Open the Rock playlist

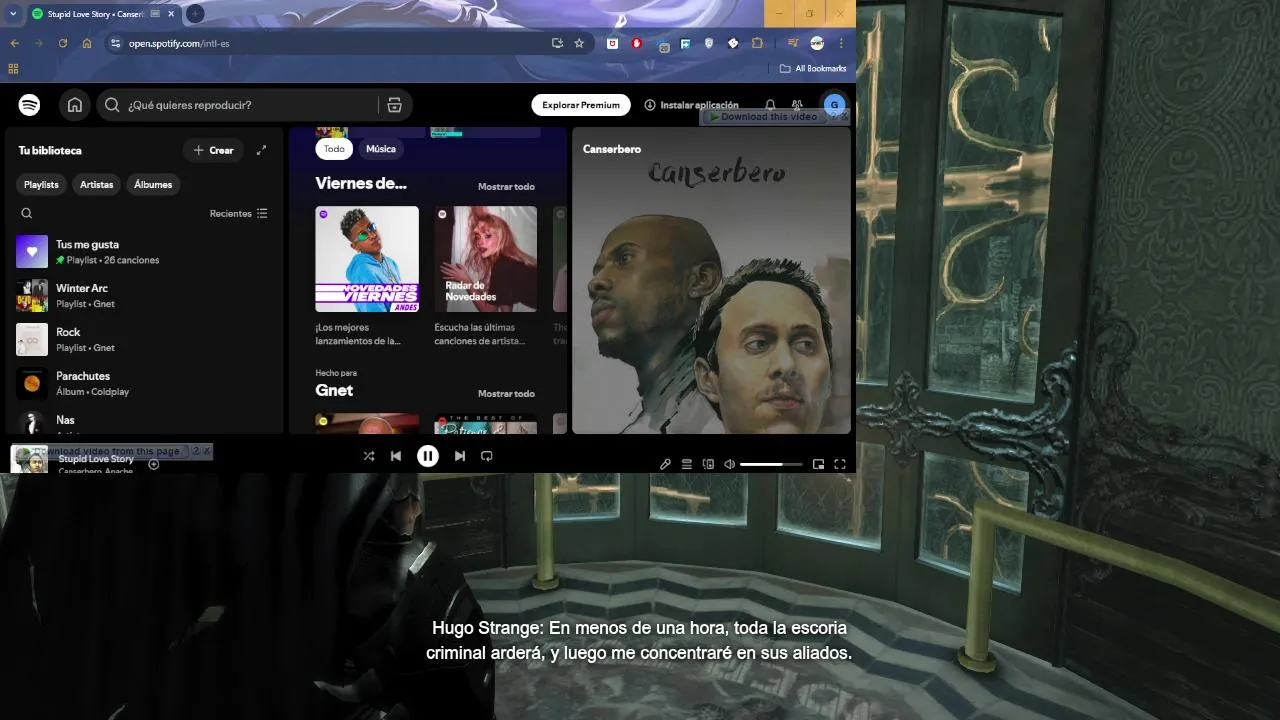click(145, 340)
